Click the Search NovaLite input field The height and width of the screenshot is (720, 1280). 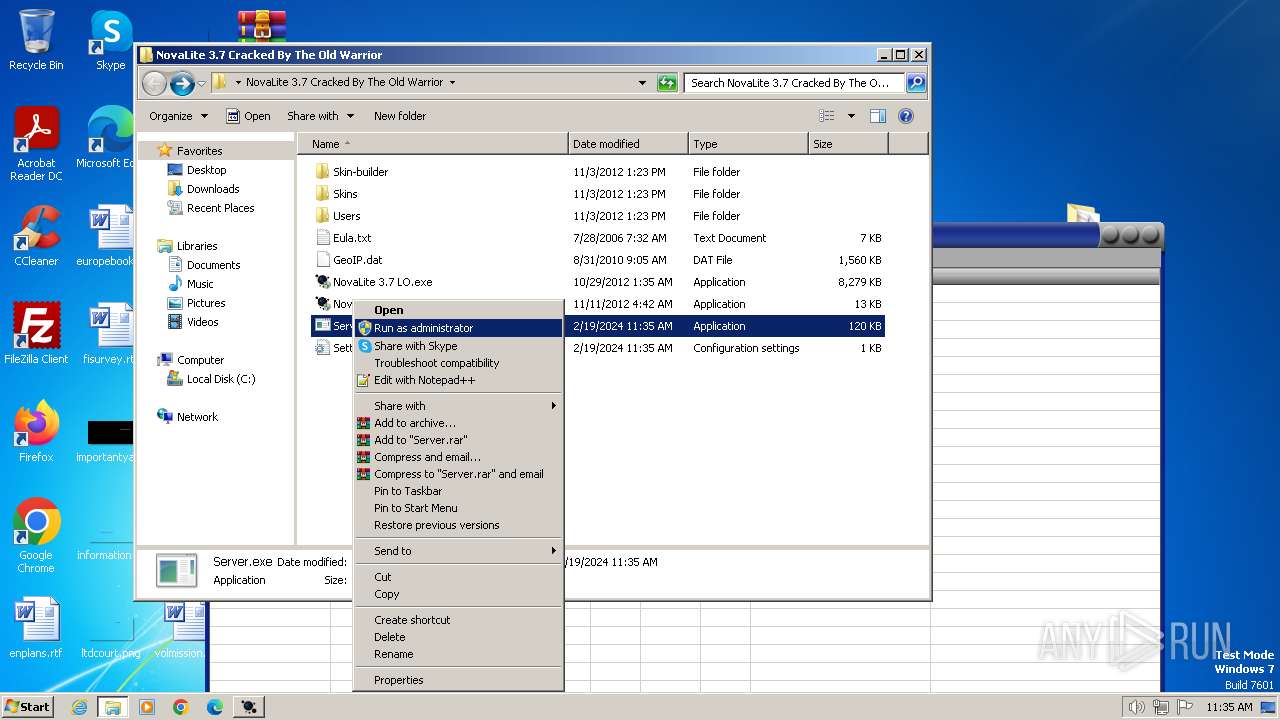[x=795, y=83]
